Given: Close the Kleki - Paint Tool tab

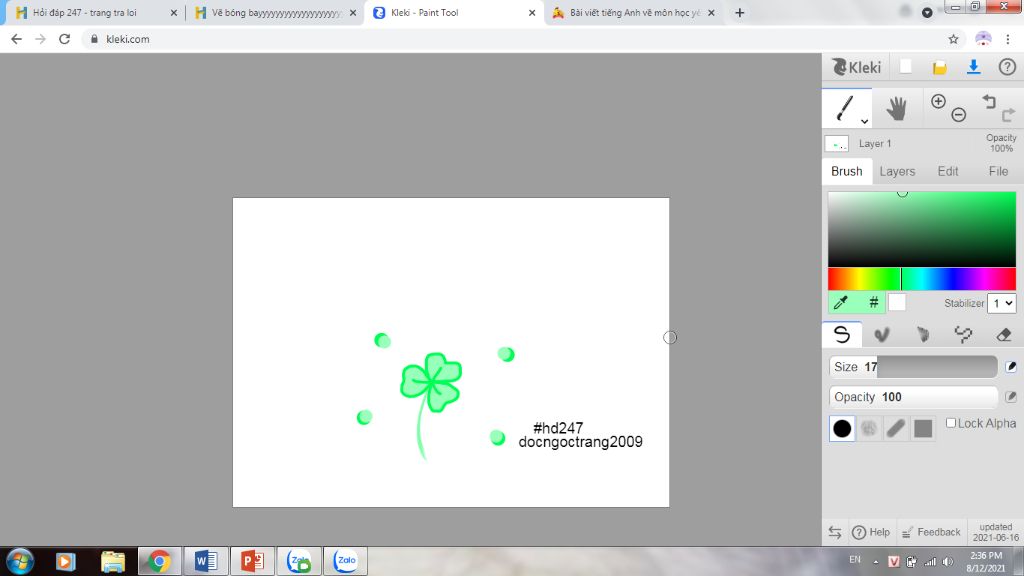Looking at the screenshot, I should [532, 12].
